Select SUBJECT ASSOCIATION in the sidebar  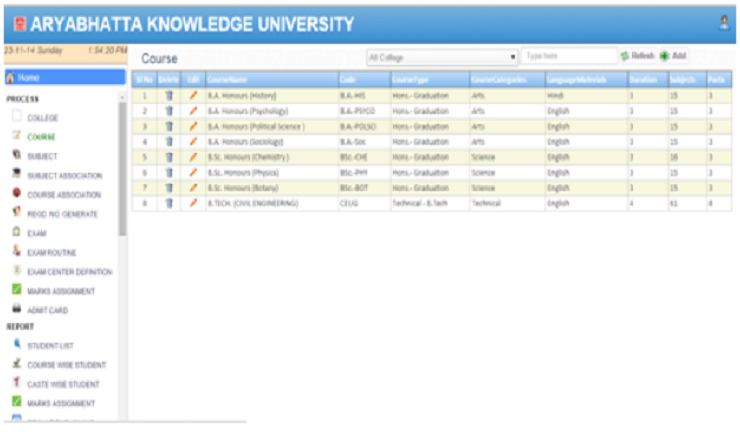pos(64,175)
